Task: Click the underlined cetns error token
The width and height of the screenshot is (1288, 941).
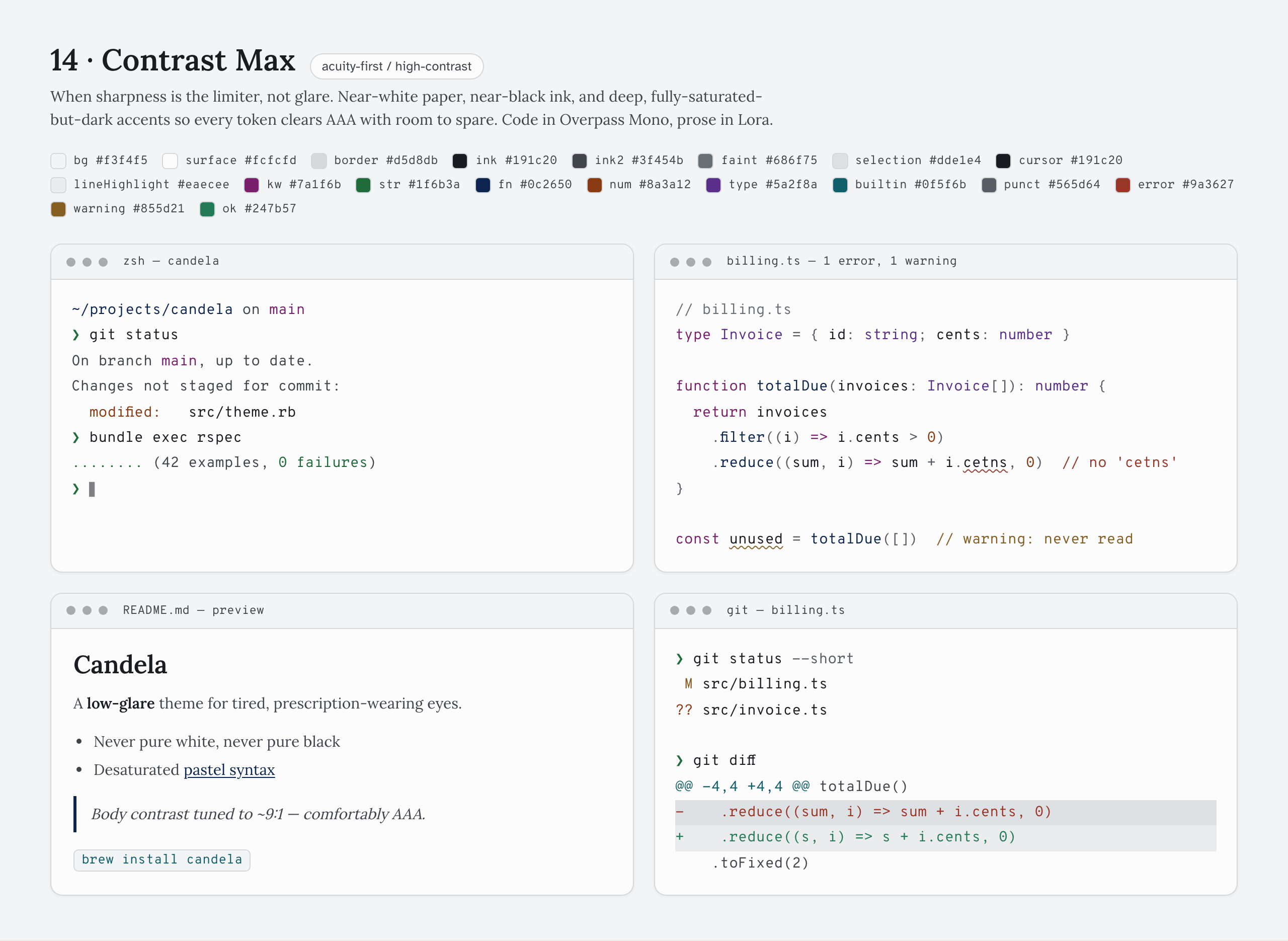Action: pyautogui.click(x=985, y=463)
